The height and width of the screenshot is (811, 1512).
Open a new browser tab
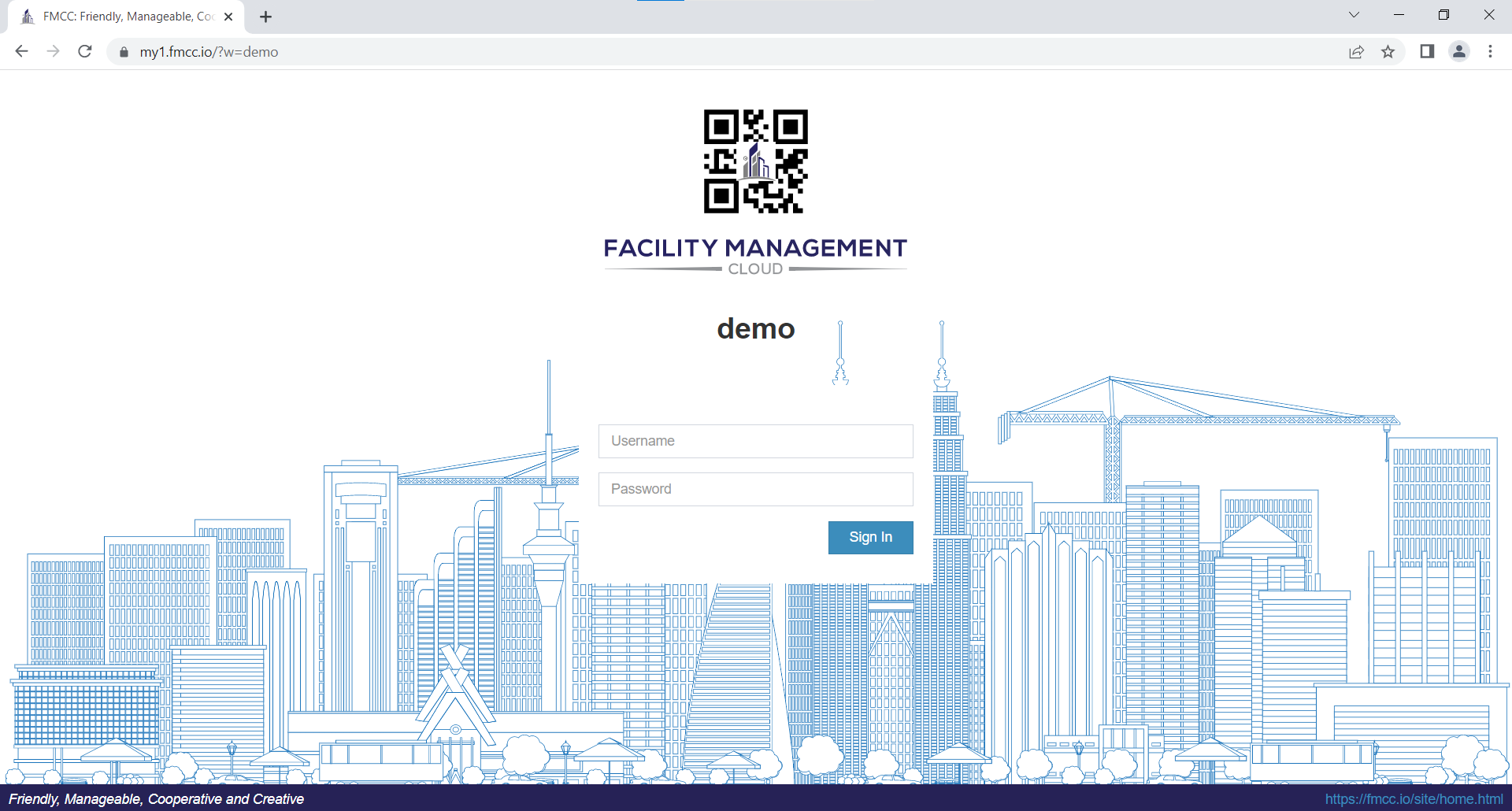[x=266, y=17]
